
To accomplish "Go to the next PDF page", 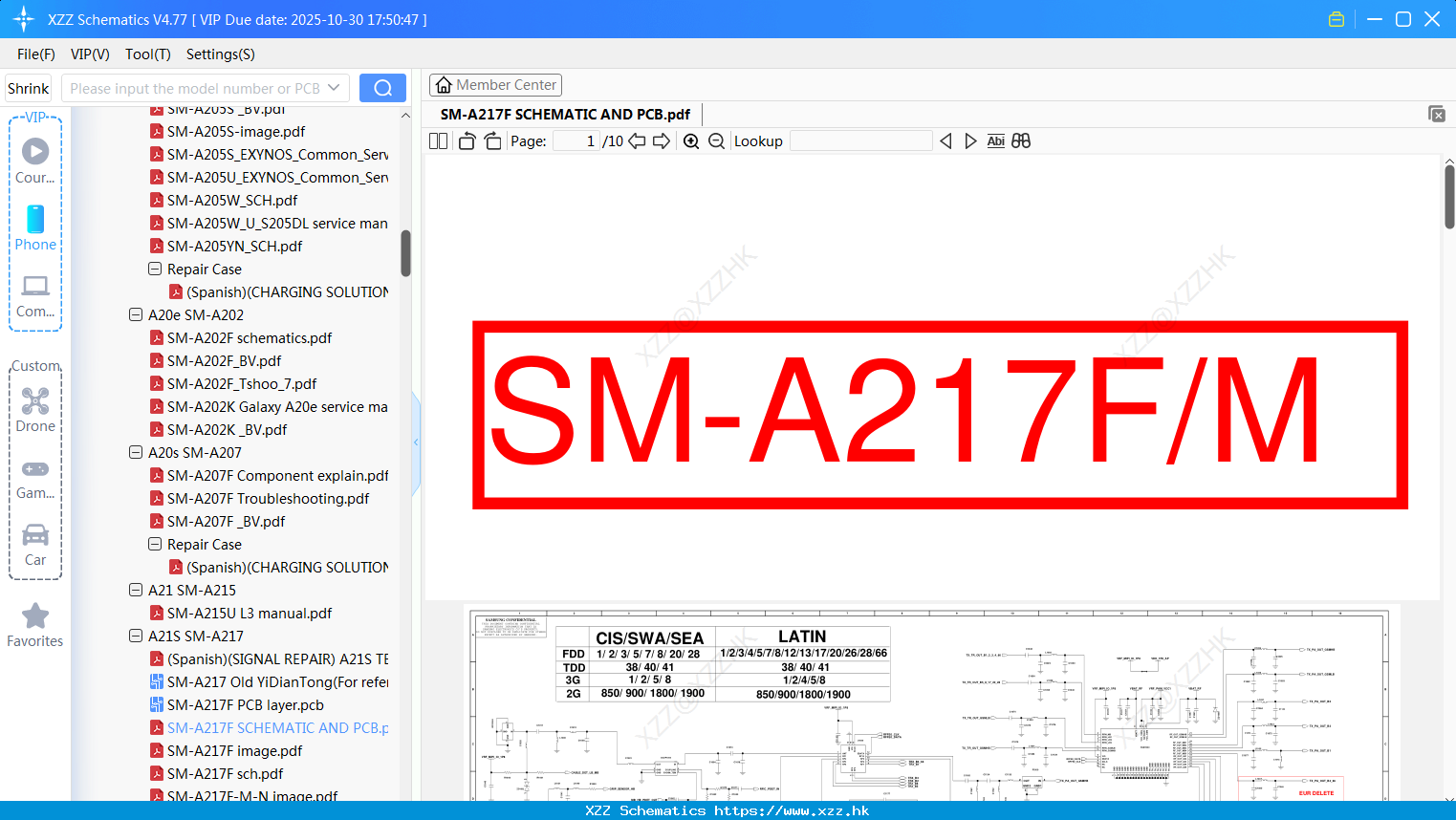I will pyautogui.click(x=662, y=141).
